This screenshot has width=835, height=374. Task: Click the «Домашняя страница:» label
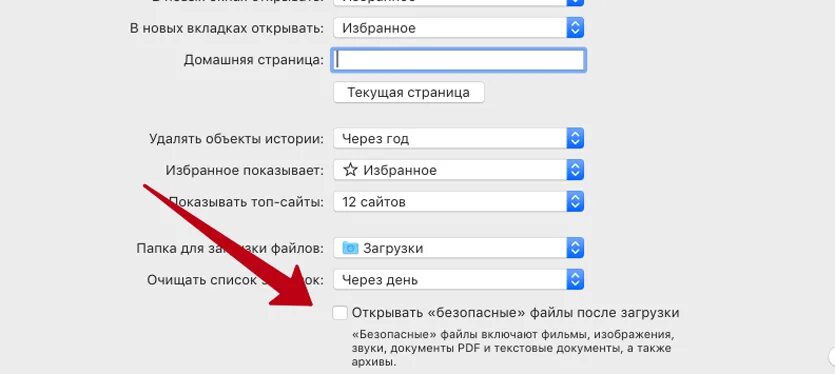tap(253, 60)
